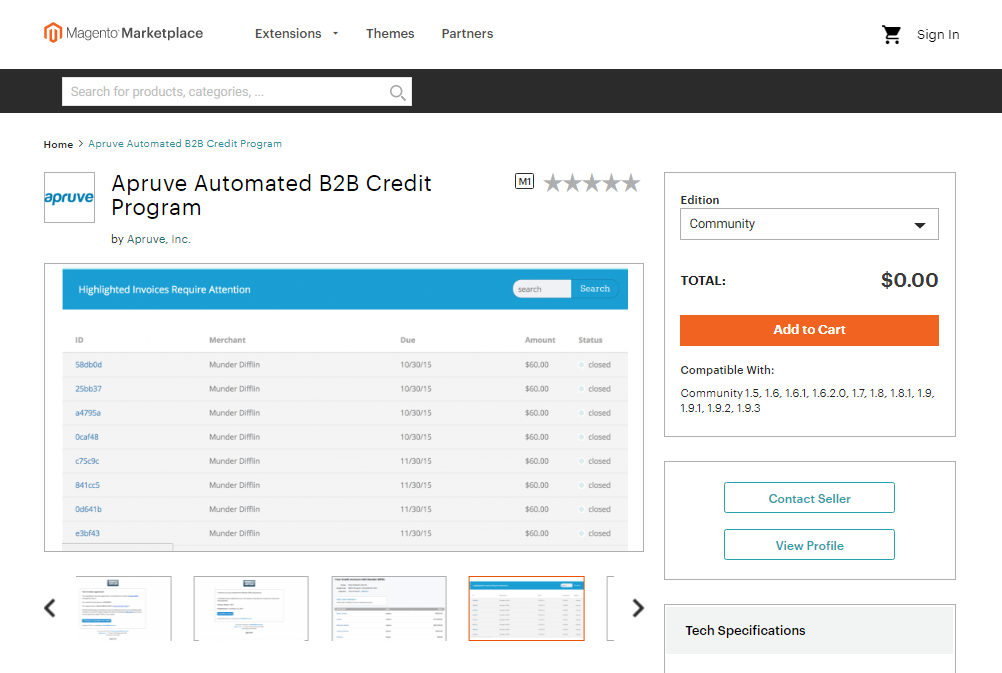Select the third screenshot thumbnail with table
The image size is (1002, 673).
[389, 608]
